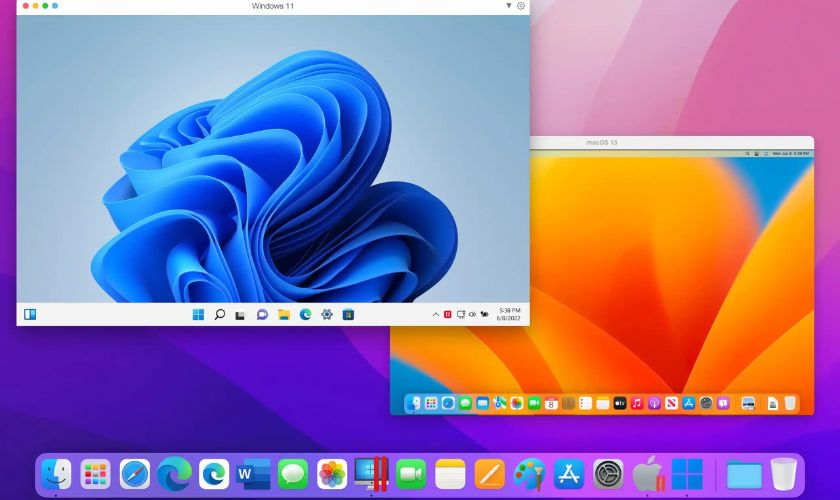Open Messages in the main Mac dock
The width and height of the screenshot is (840, 500).
[x=293, y=474]
